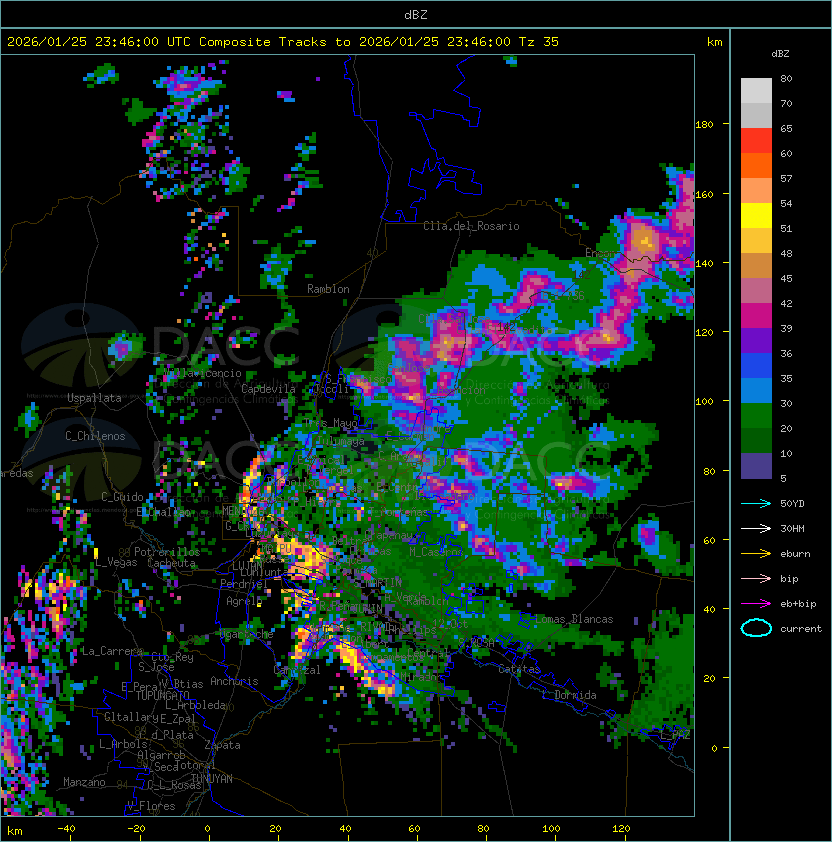Click the 'dBZ' title at the top
The height and width of the screenshot is (842, 832).
pos(416,15)
